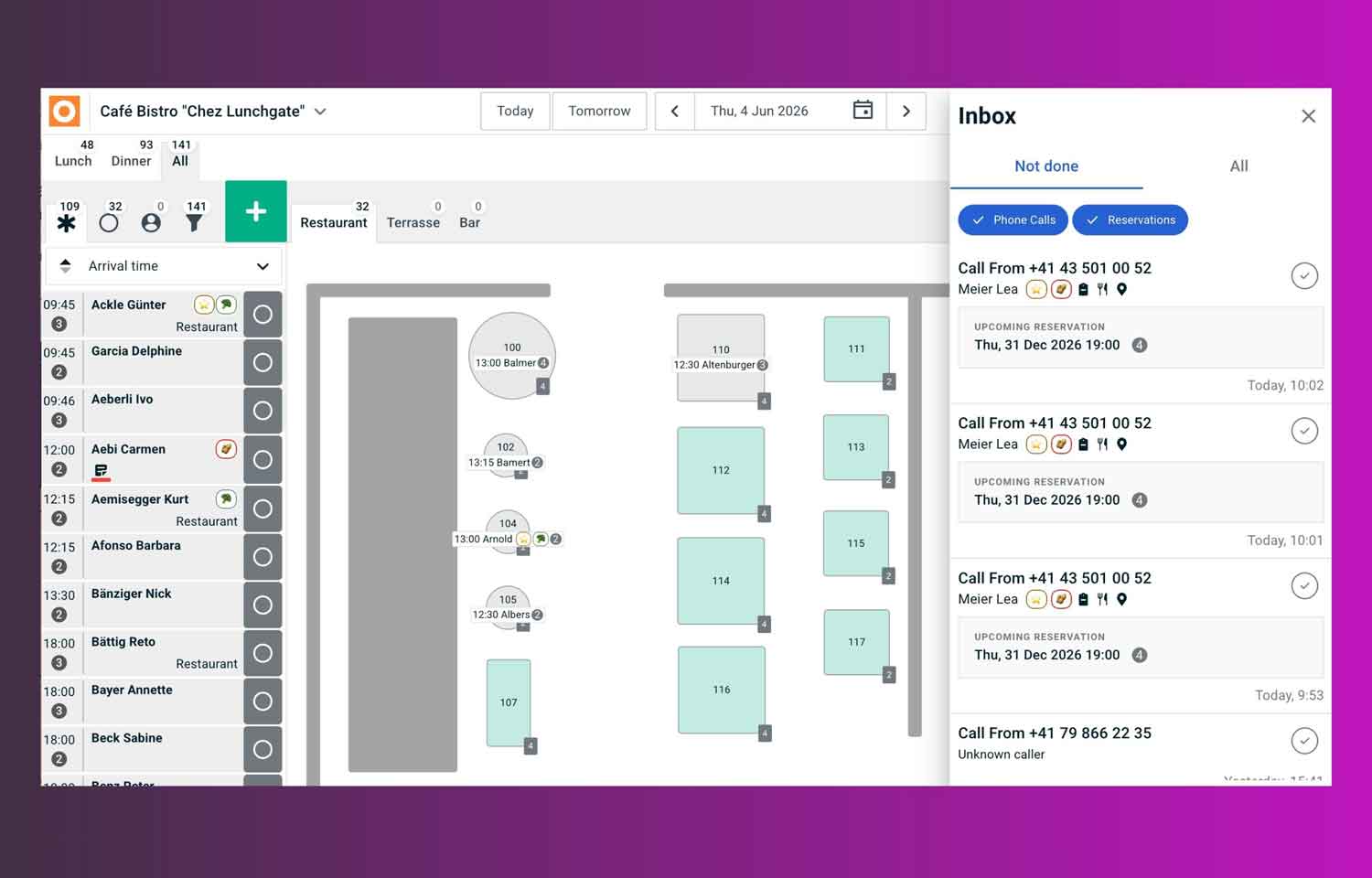Add a new reservation with plus button

[x=256, y=211]
